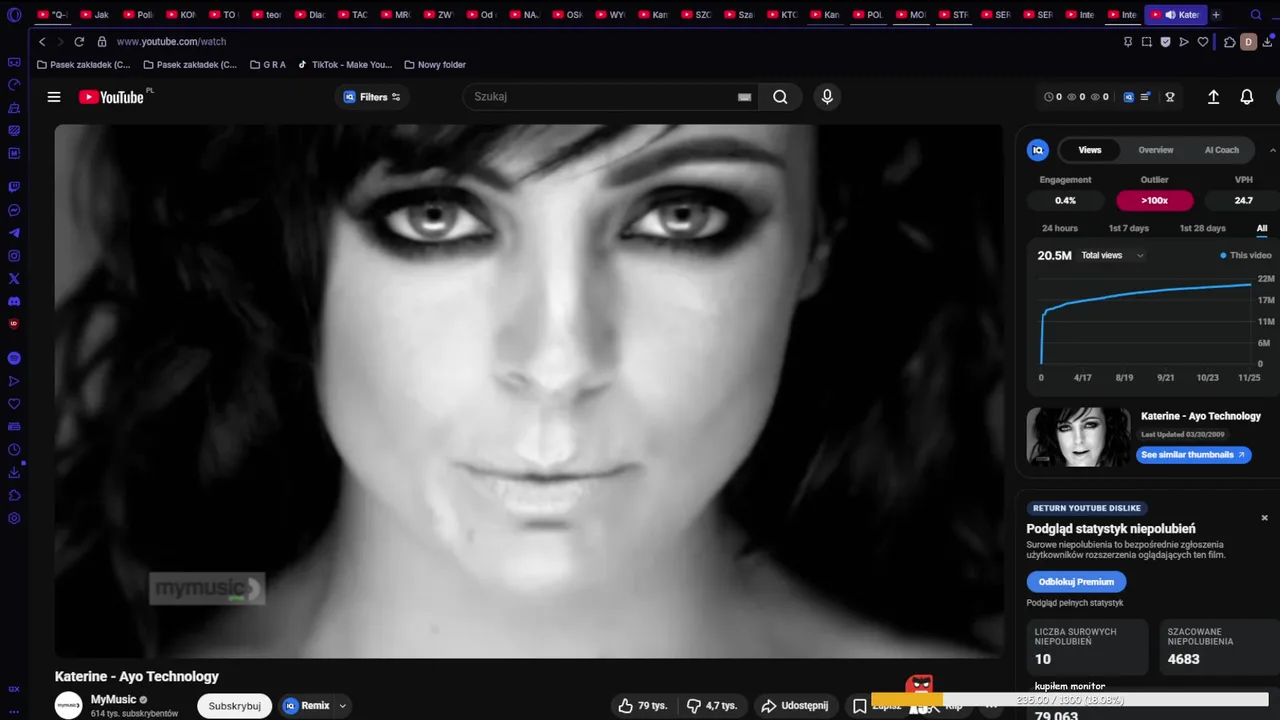Click the video player
1280x720 pixels.
[529, 391]
